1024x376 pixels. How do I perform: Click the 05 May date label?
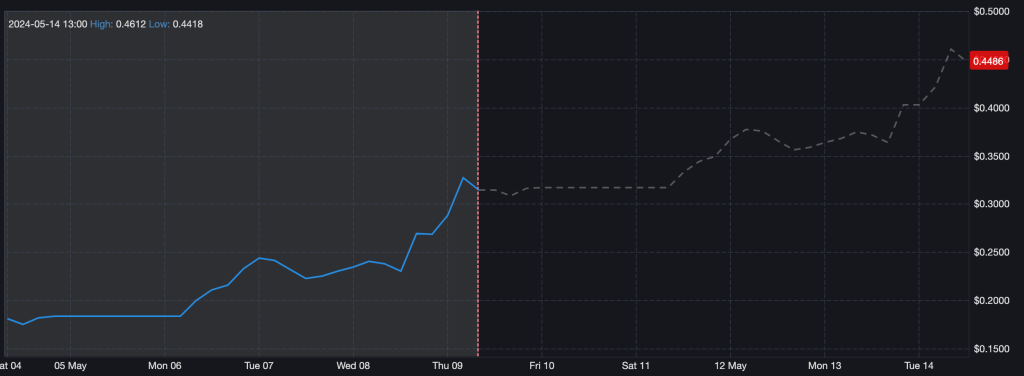[71, 366]
